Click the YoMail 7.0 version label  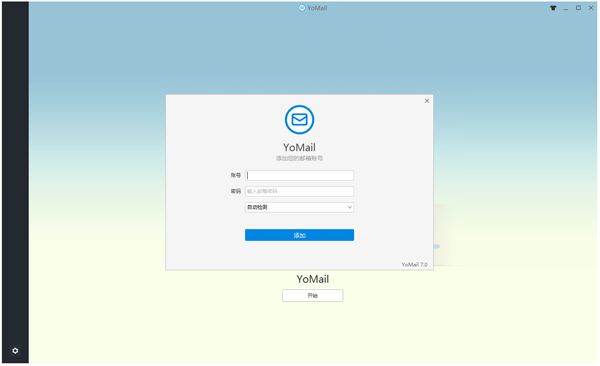click(x=414, y=265)
